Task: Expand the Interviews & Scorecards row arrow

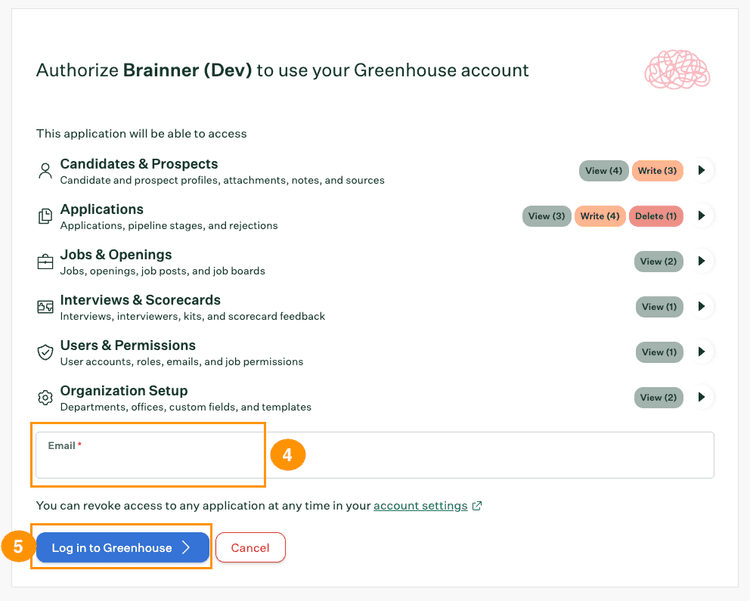Action: [702, 306]
